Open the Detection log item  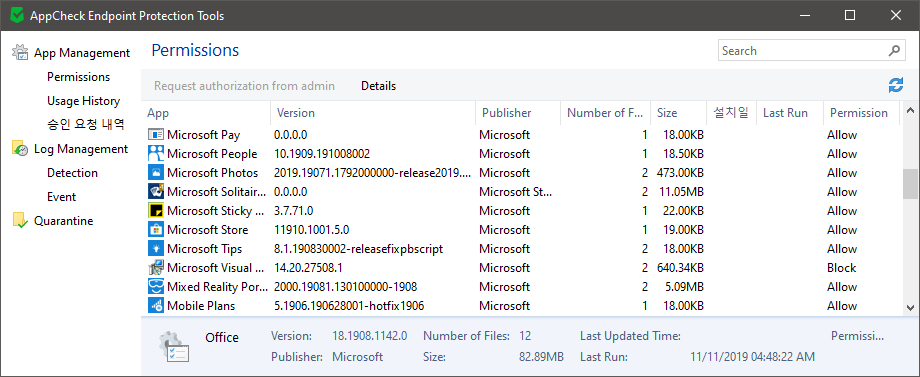point(72,173)
